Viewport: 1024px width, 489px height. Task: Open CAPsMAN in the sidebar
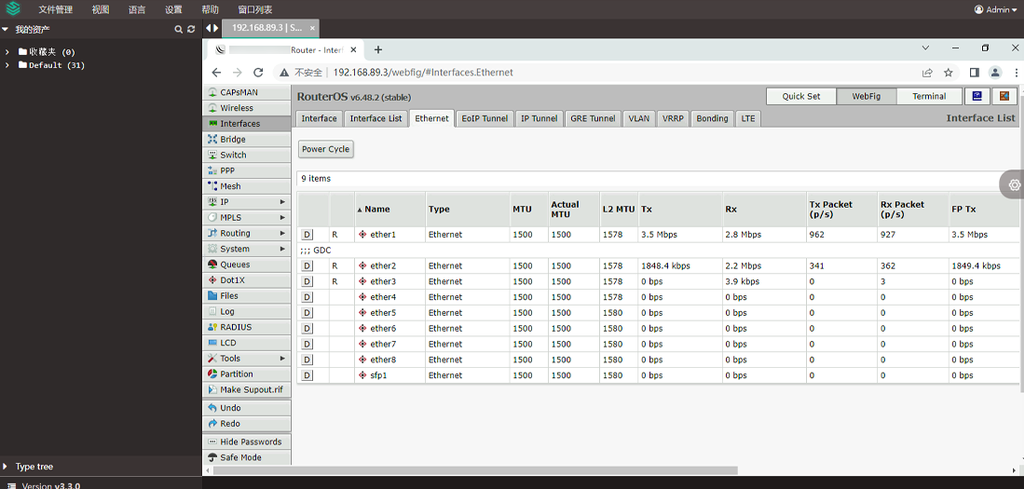pos(246,92)
